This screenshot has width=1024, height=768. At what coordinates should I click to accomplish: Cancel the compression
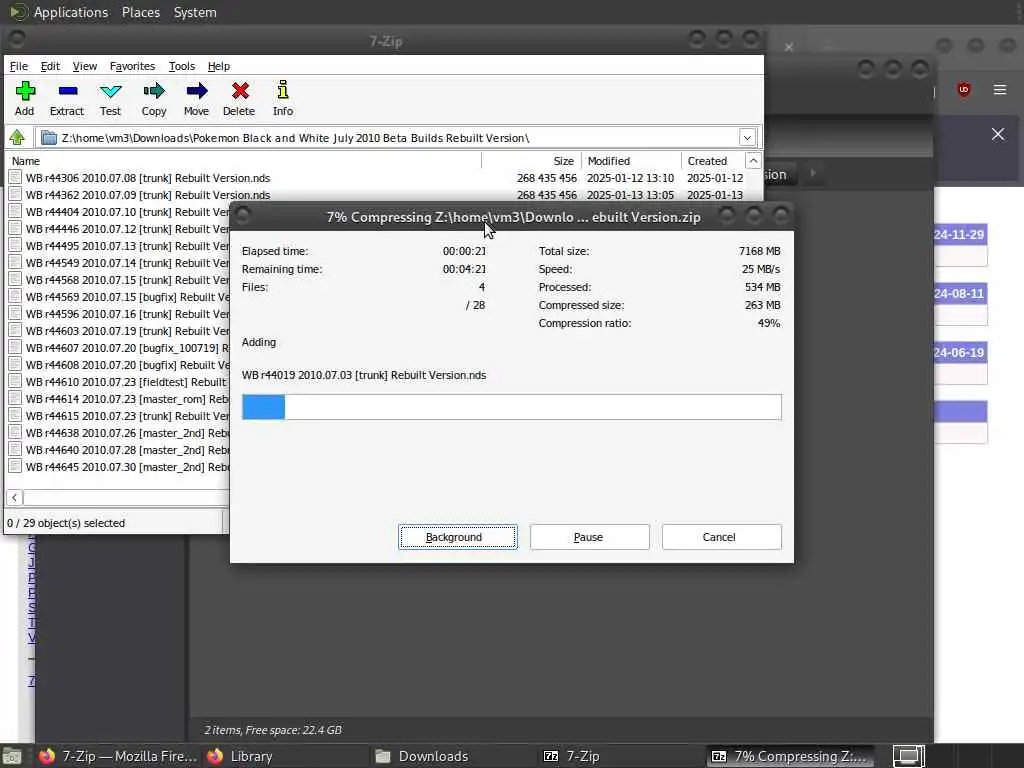pyautogui.click(x=721, y=537)
